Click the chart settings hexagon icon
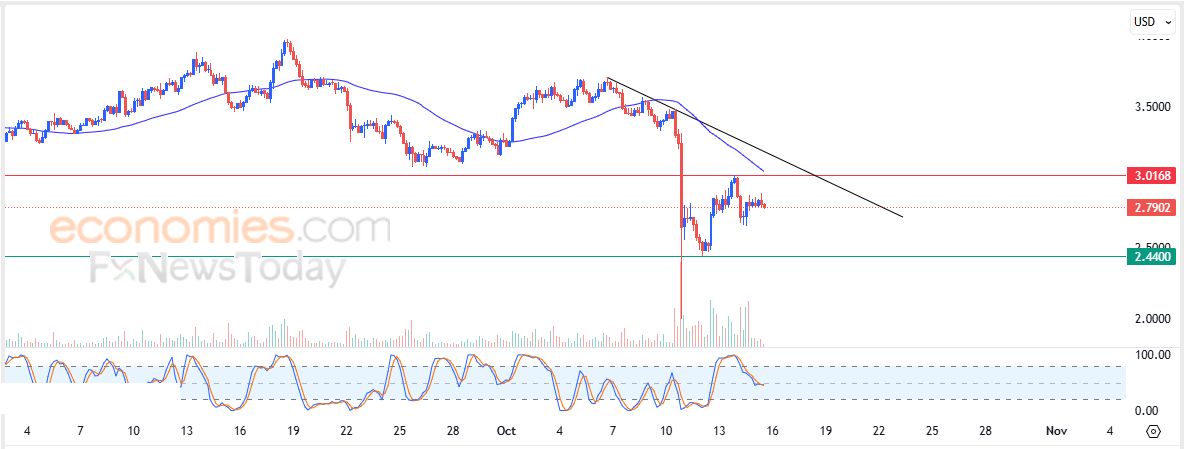1184x449 pixels. coord(1153,431)
